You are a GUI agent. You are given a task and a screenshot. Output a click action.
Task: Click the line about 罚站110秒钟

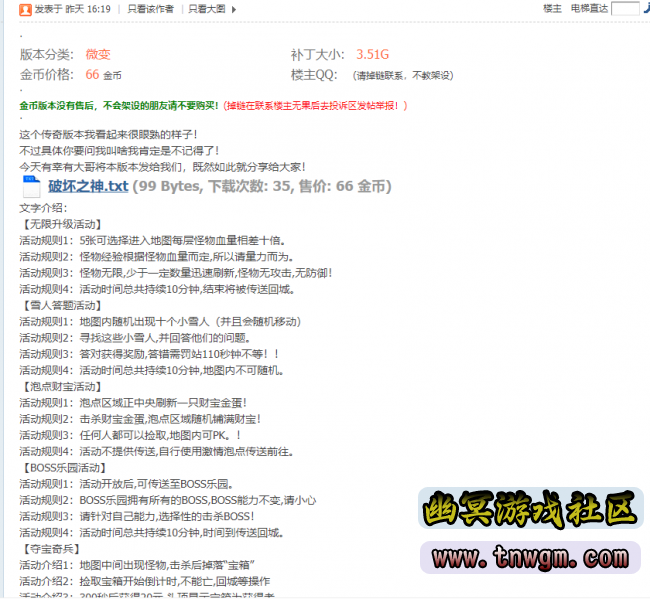(149, 354)
